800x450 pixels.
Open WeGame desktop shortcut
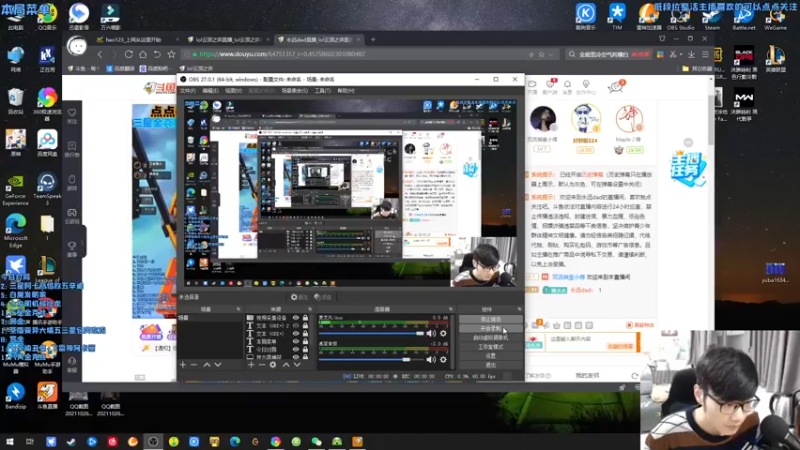click(x=775, y=16)
